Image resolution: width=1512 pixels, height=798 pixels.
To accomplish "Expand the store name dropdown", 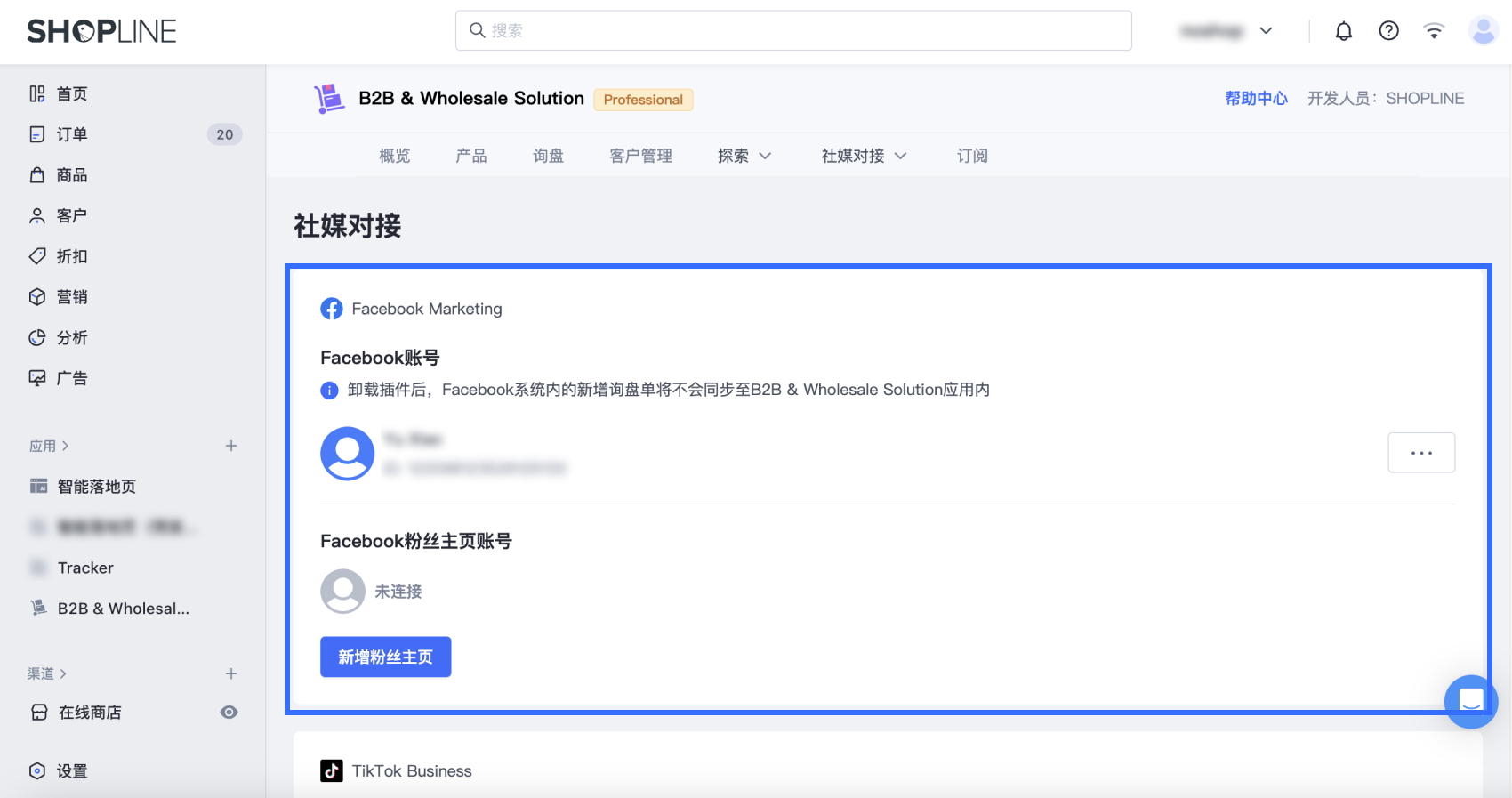I will point(1267,31).
